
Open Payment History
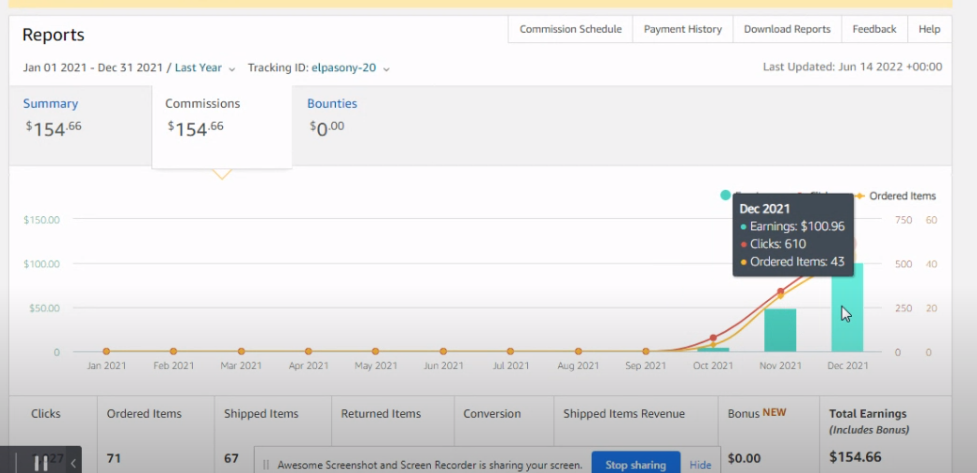(x=682, y=29)
